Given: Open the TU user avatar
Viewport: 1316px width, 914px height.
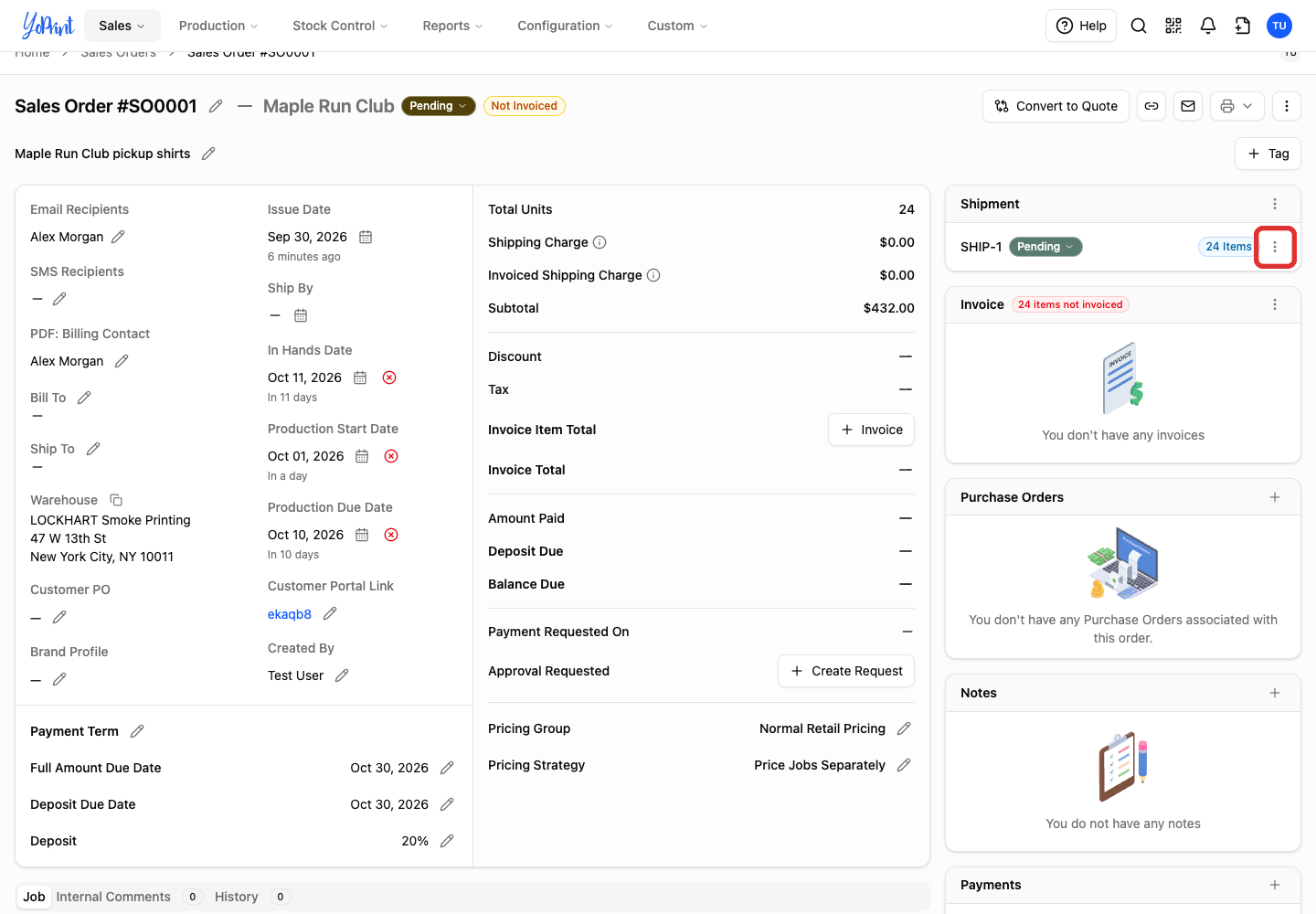Looking at the screenshot, I should (x=1279, y=26).
